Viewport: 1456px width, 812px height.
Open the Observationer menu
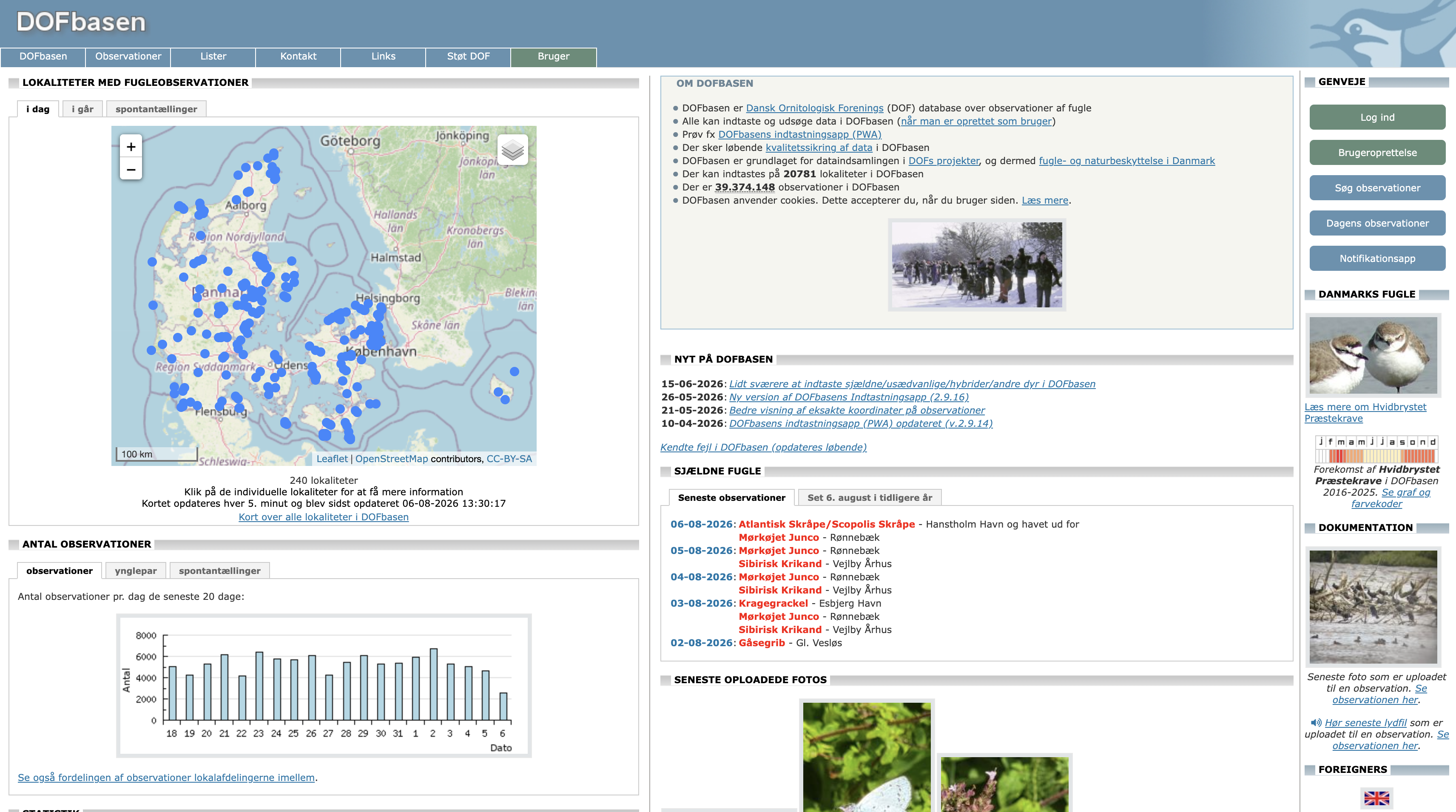coord(128,57)
